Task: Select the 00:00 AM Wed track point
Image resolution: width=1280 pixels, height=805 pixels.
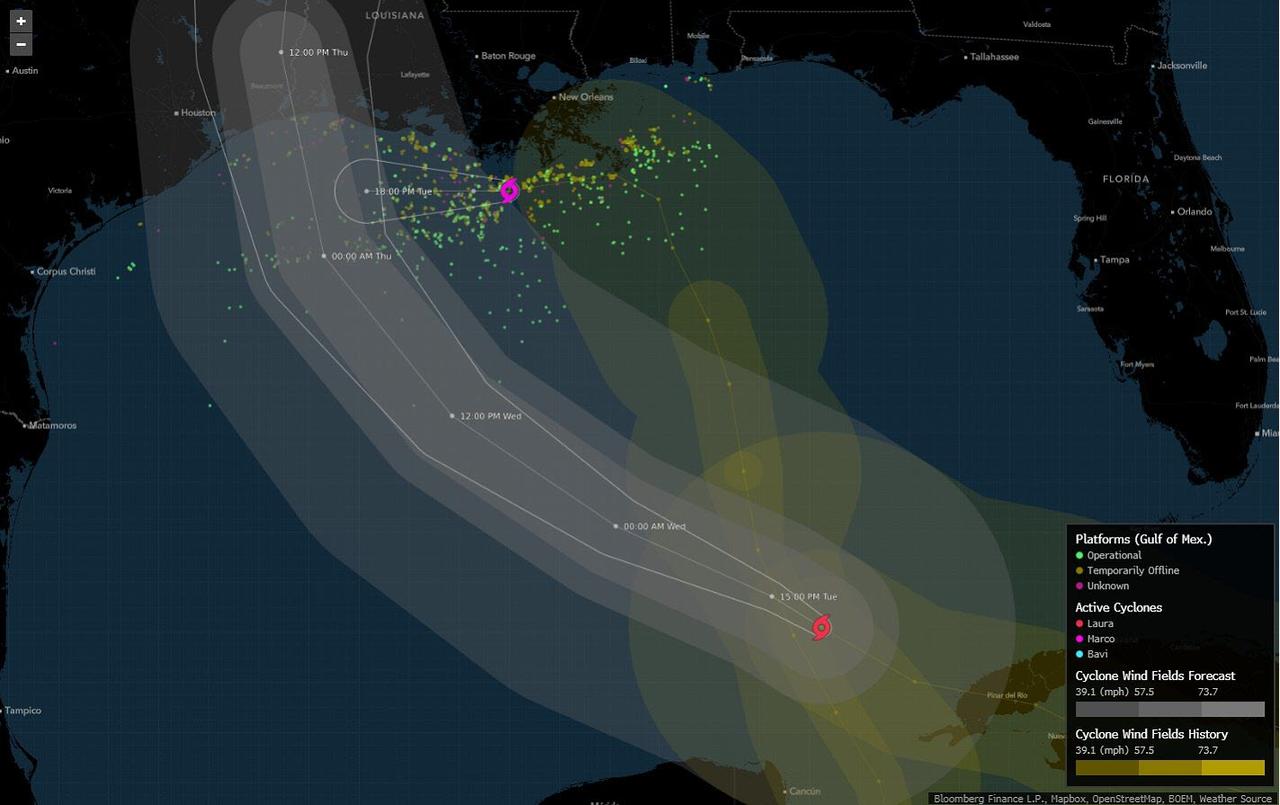Action: click(x=616, y=526)
